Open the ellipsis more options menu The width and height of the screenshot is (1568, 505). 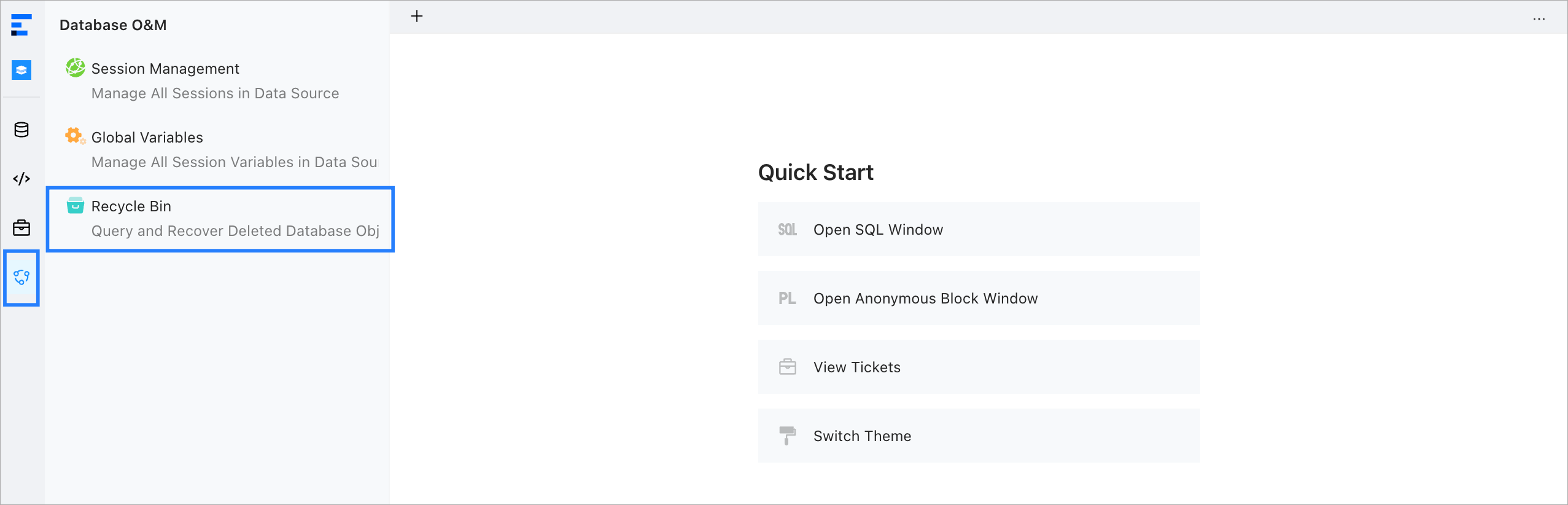(x=1539, y=19)
